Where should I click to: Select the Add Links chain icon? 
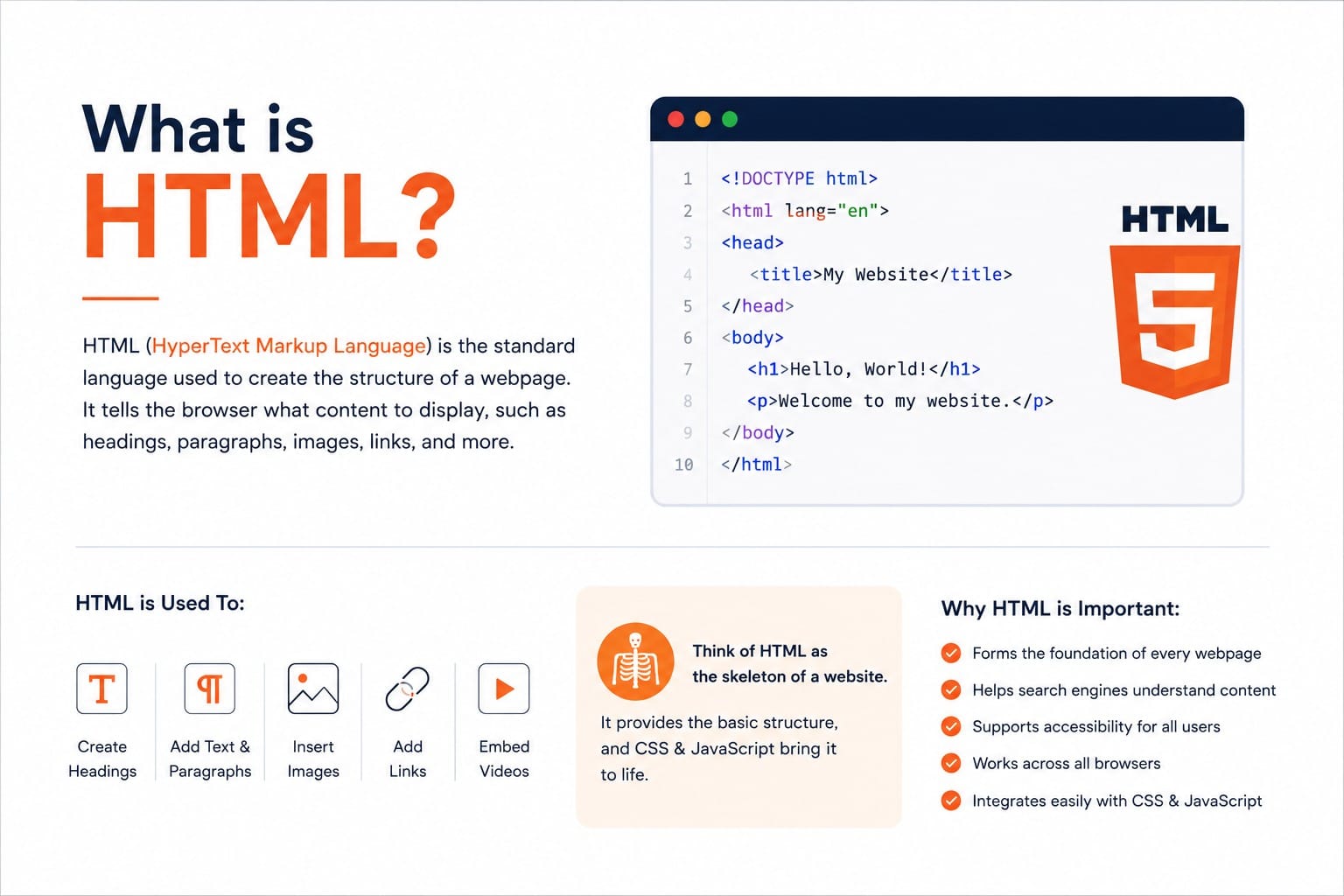[x=408, y=689]
